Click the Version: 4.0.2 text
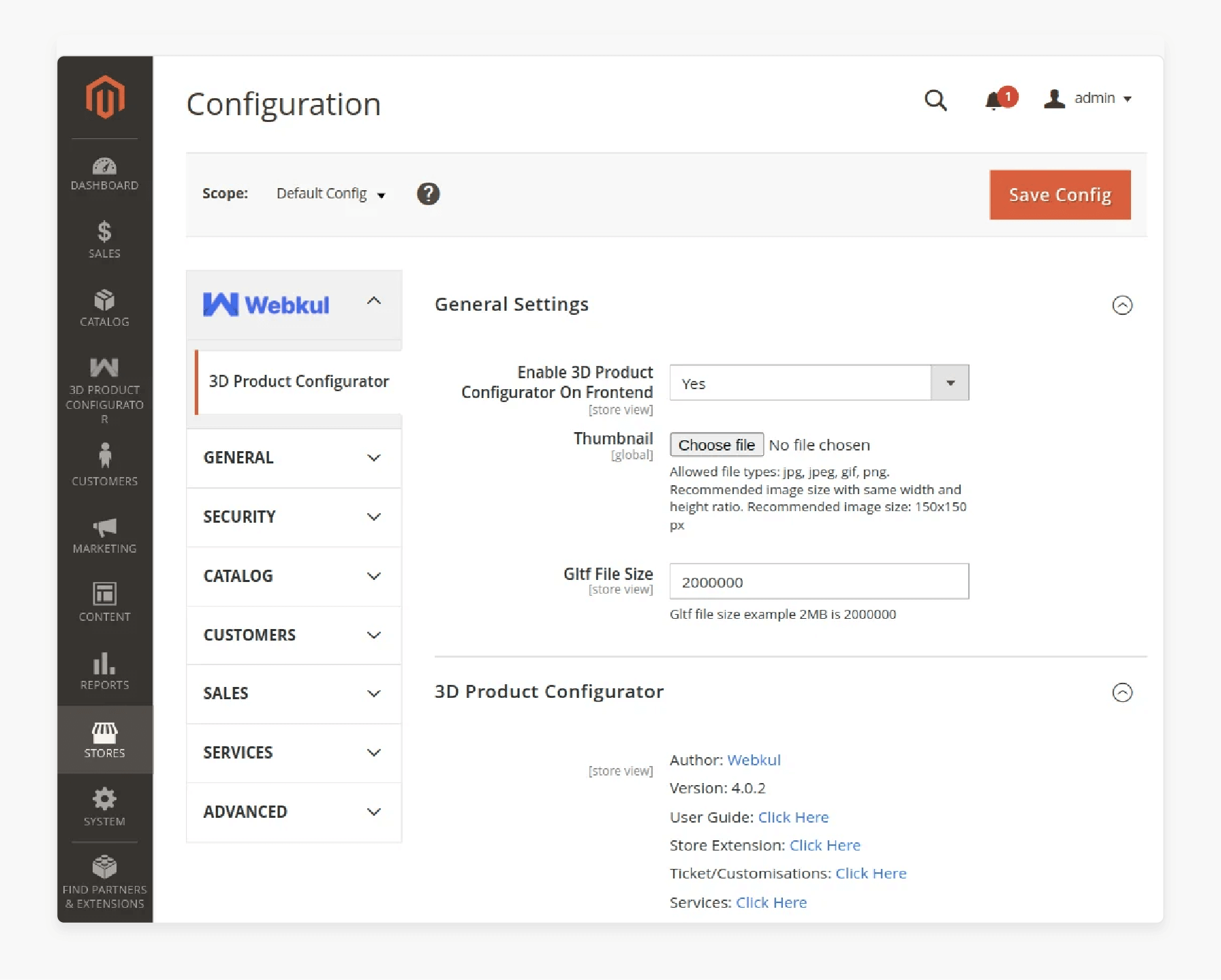 717,788
